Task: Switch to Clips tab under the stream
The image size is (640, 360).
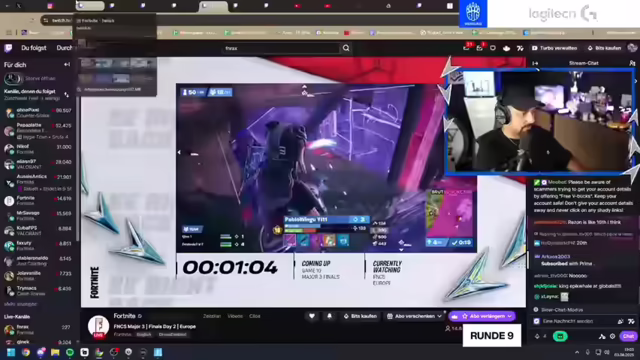Action: coord(255,316)
